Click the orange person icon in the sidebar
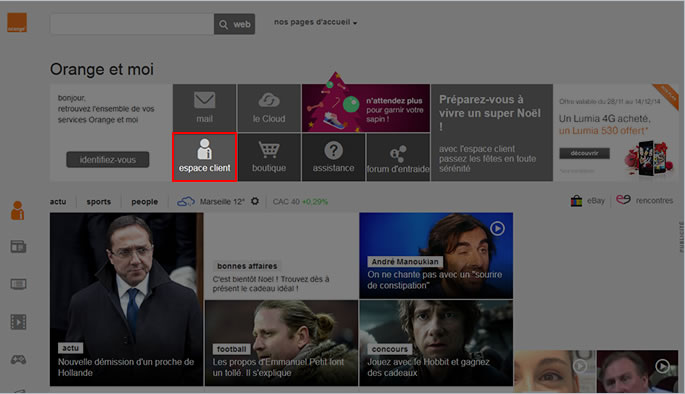The height and width of the screenshot is (394, 685). (x=17, y=211)
